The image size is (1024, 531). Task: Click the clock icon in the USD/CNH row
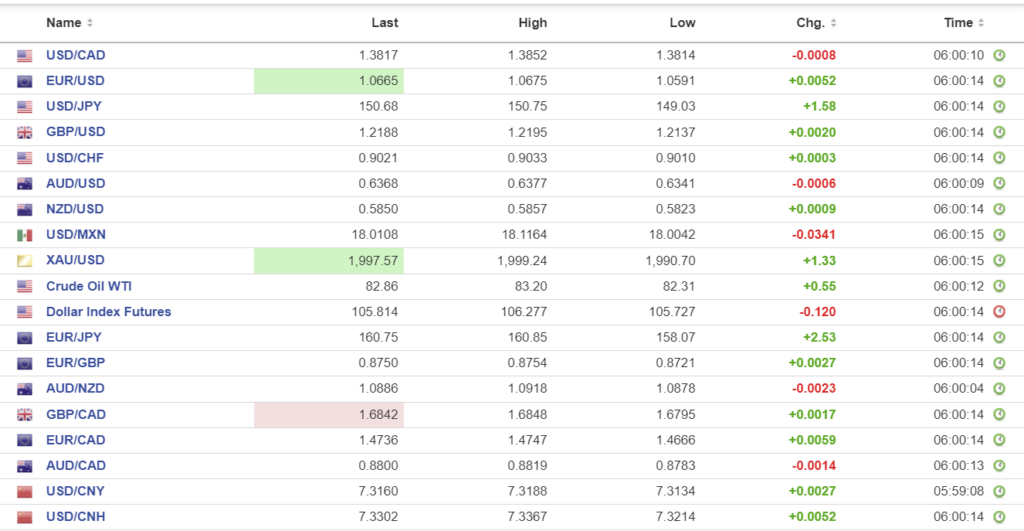click(x=999, y=517)
